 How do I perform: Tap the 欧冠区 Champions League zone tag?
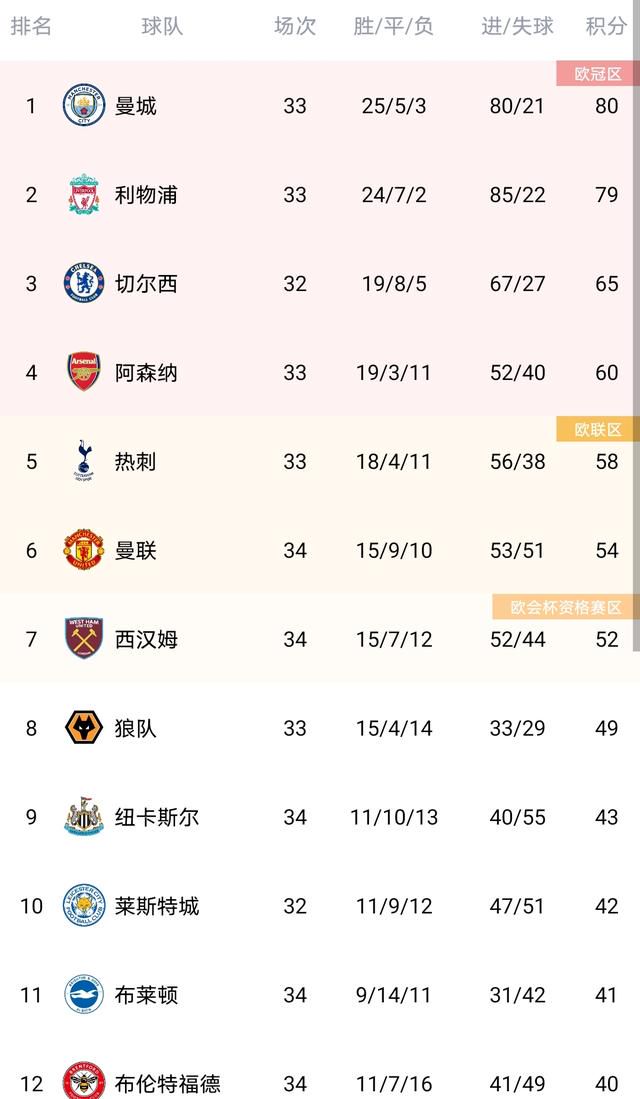click(x=598, y=74)
